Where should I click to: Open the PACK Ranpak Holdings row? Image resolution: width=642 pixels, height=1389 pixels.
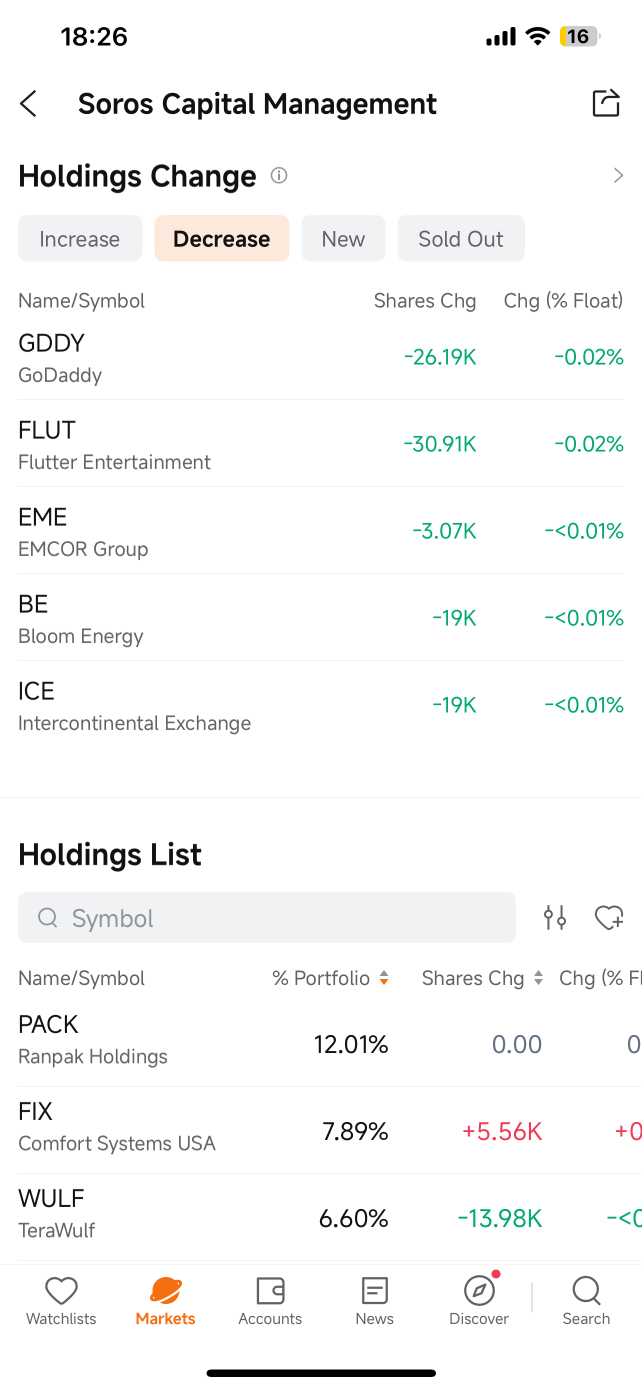click(x=321, y=1043)
